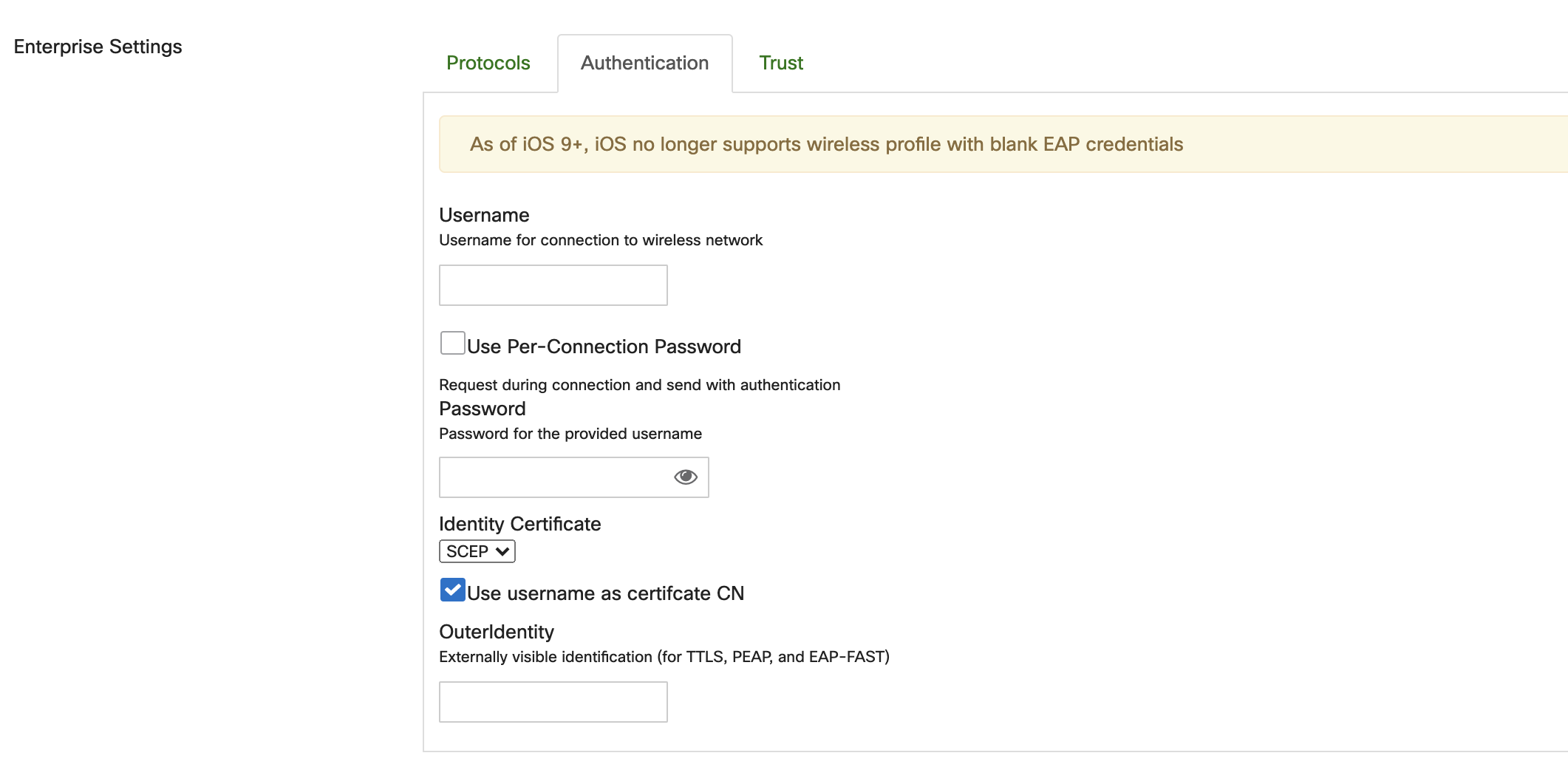The width and height of the screenshot is (1568, 767).
Task: Click the Identity Certificate heading
Action: tap(519, 524)
